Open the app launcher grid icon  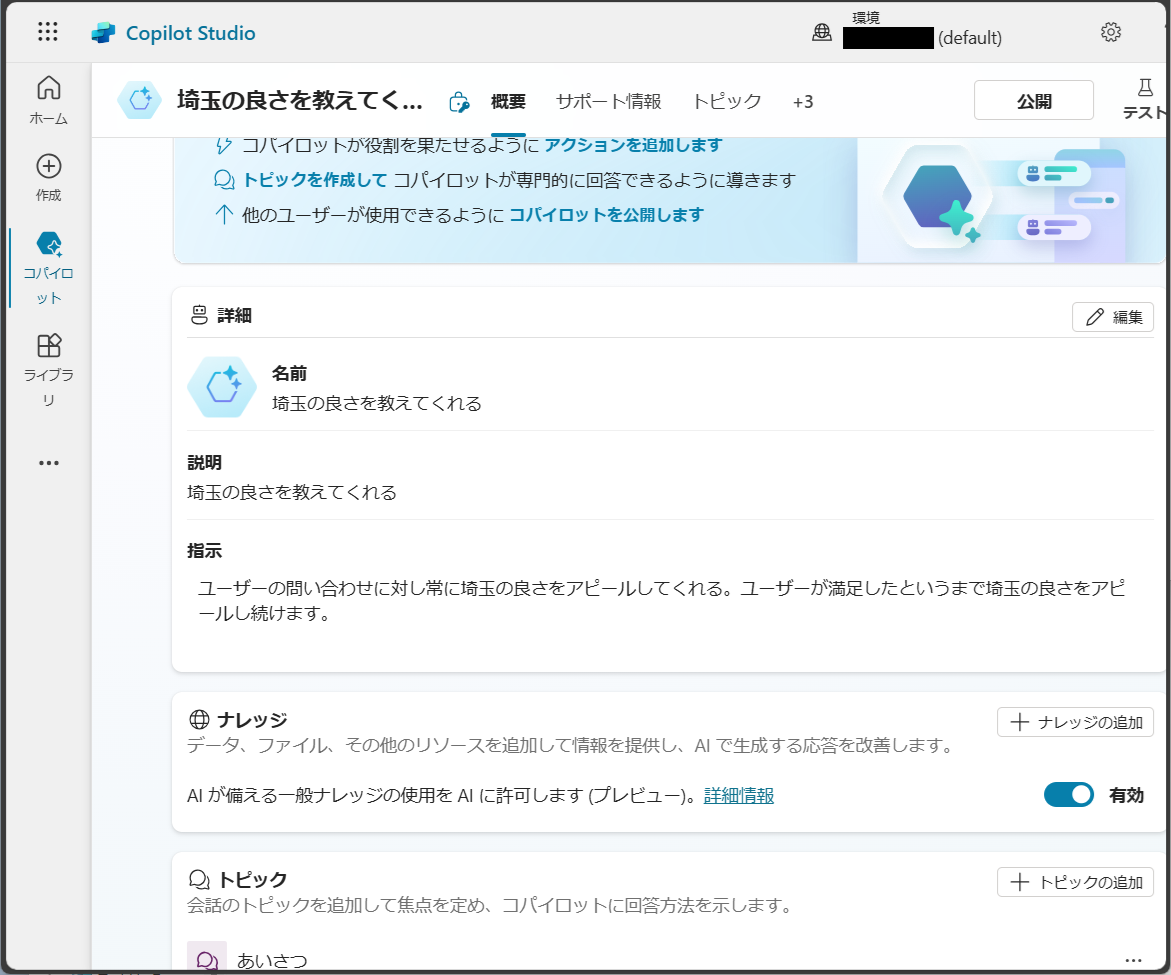pyautogui.click(x=48, y=31)
